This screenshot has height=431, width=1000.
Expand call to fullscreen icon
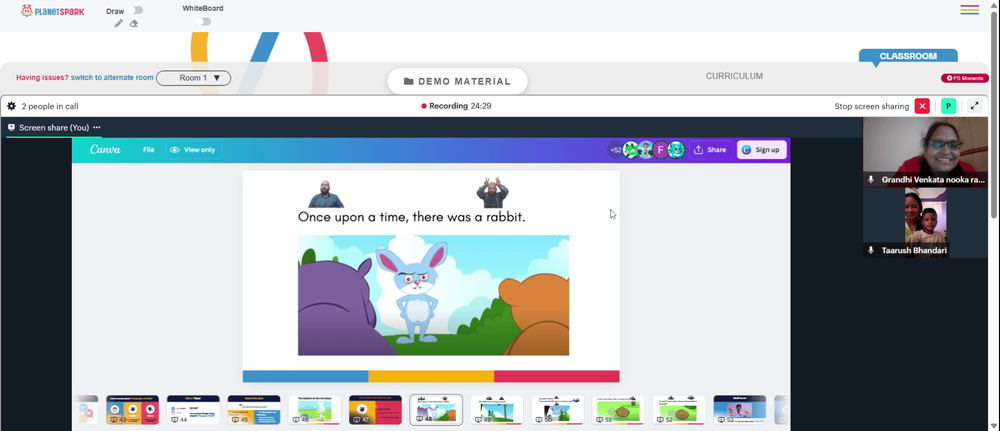(x=974, y=106)
